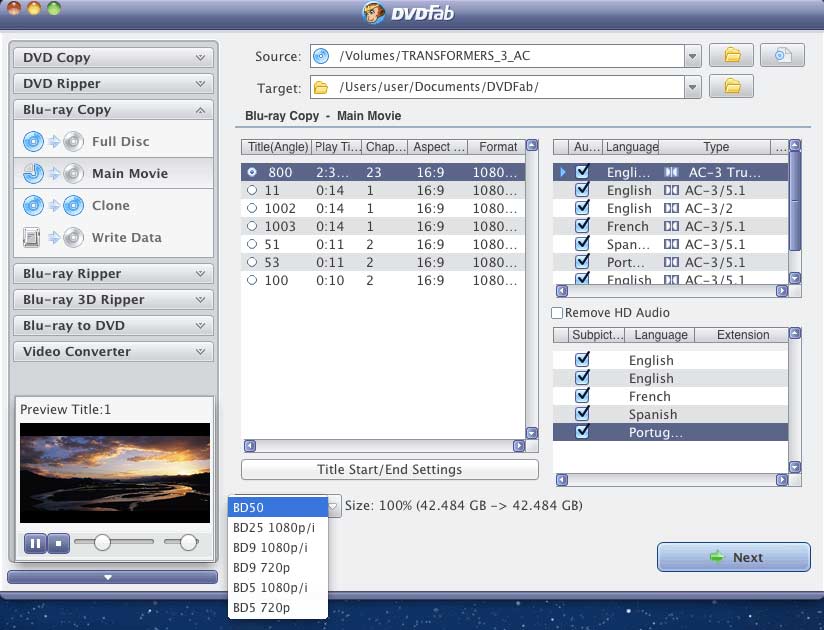The image size is (824, 630).
Task: Select the Write Data mode
Action: [x=114, y=237]
